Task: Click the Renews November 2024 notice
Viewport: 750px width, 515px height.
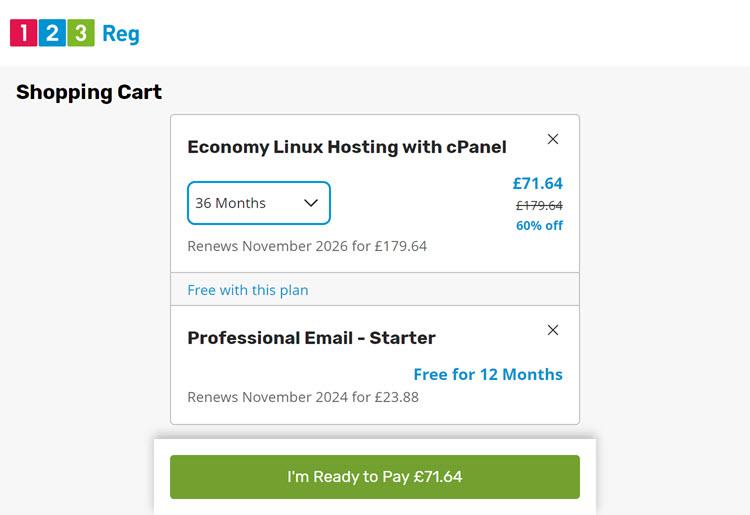Action: tap(303, 397)
